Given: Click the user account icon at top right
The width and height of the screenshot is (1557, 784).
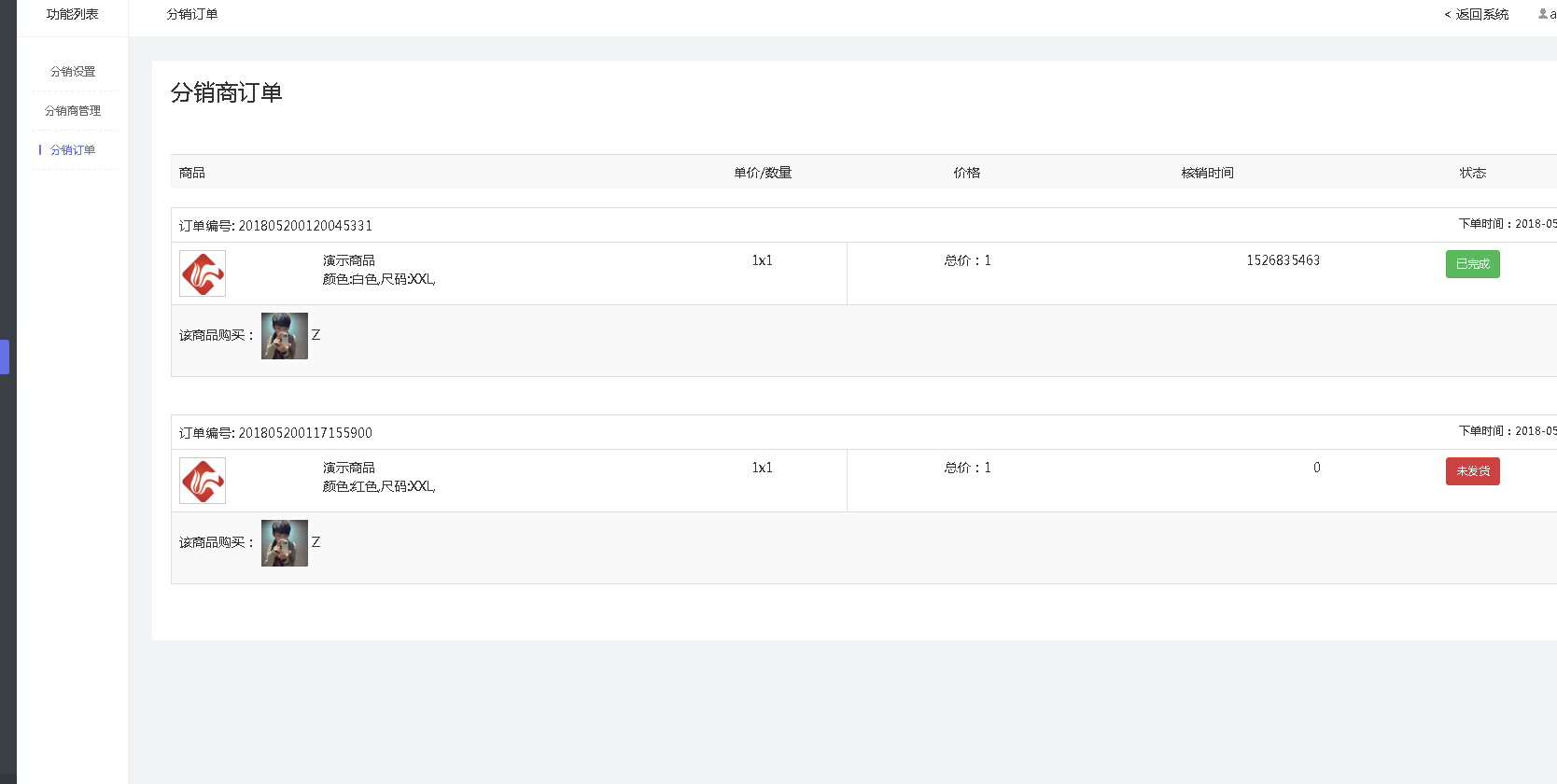Looking at the screenshot, I should [1543, 14].
